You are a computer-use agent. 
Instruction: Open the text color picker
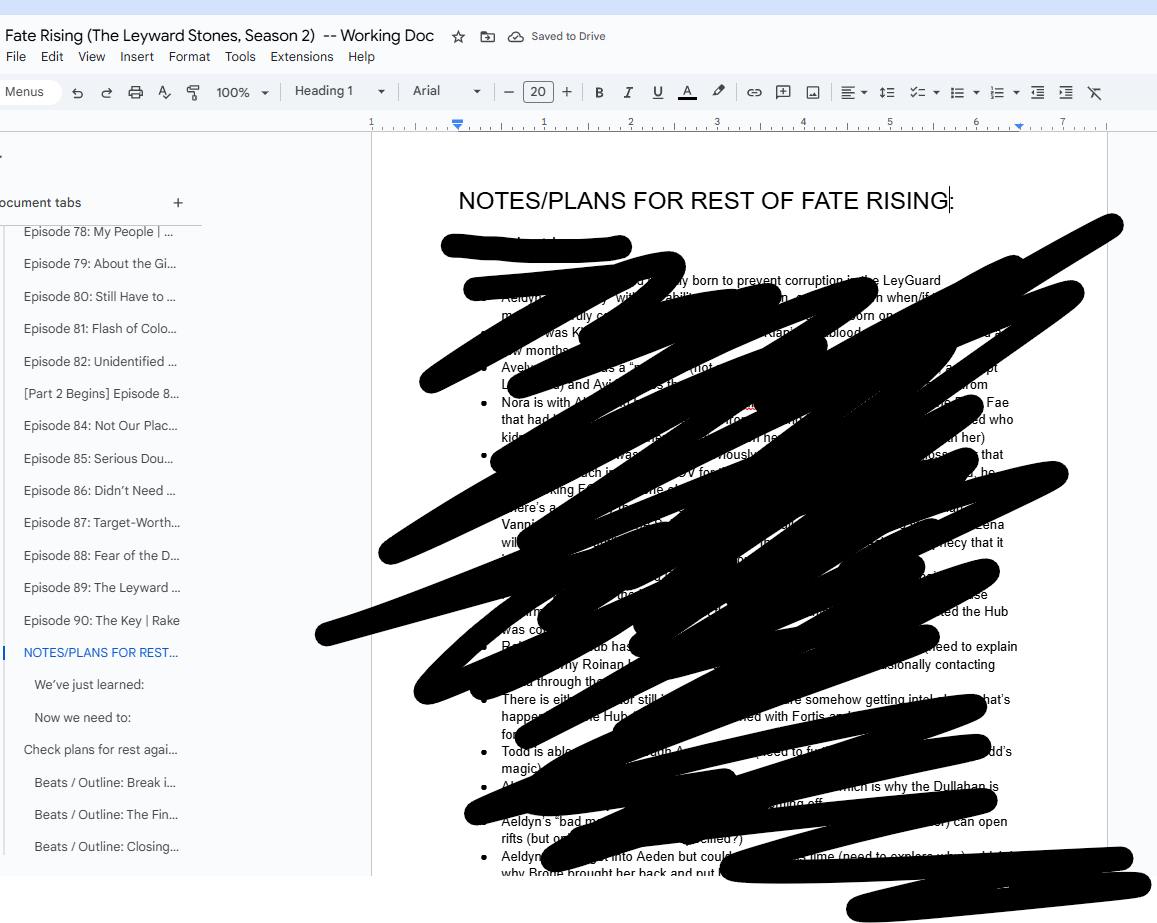point(687,92)
